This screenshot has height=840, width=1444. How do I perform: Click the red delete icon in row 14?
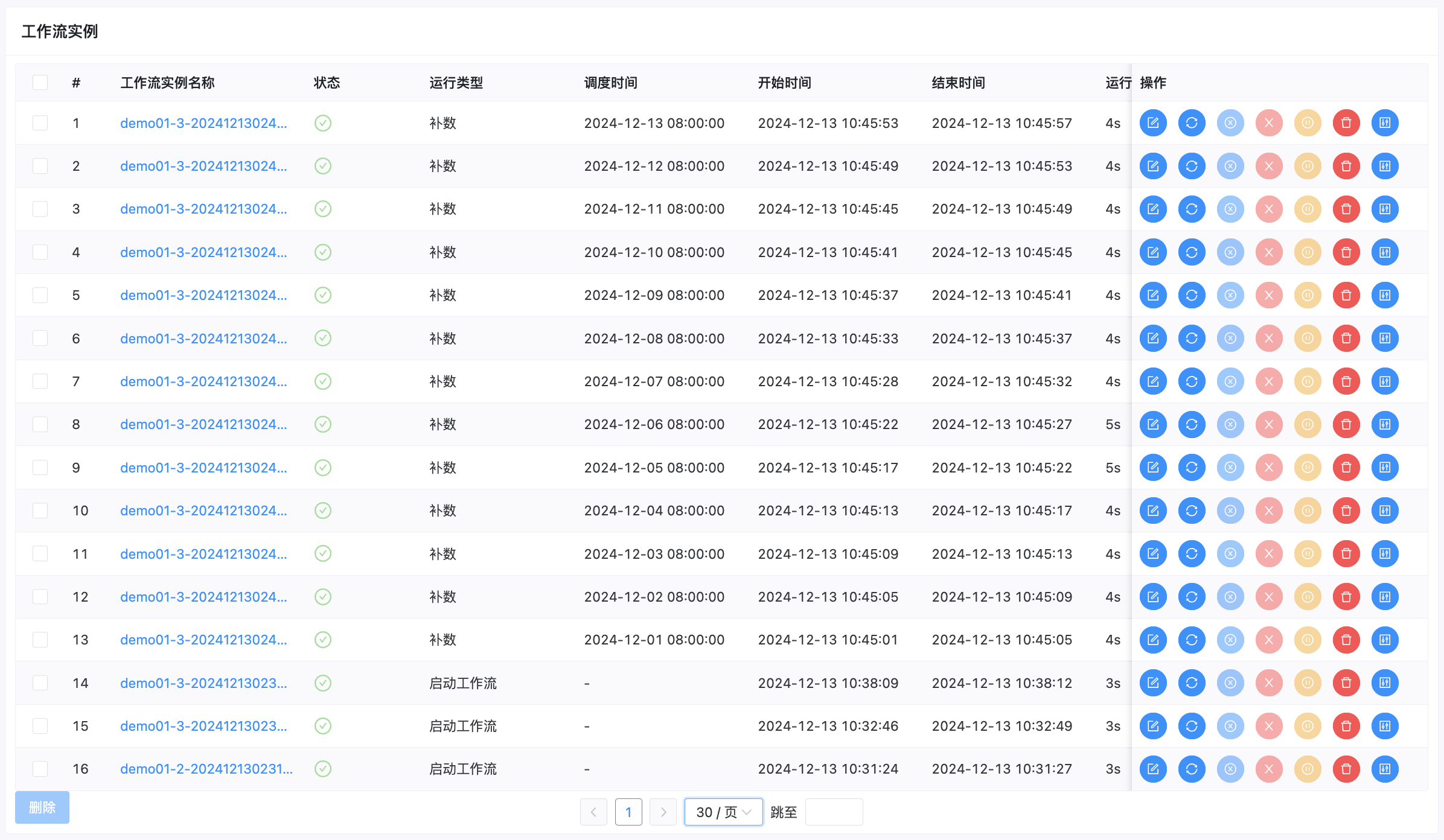(x=1346, y=682)
